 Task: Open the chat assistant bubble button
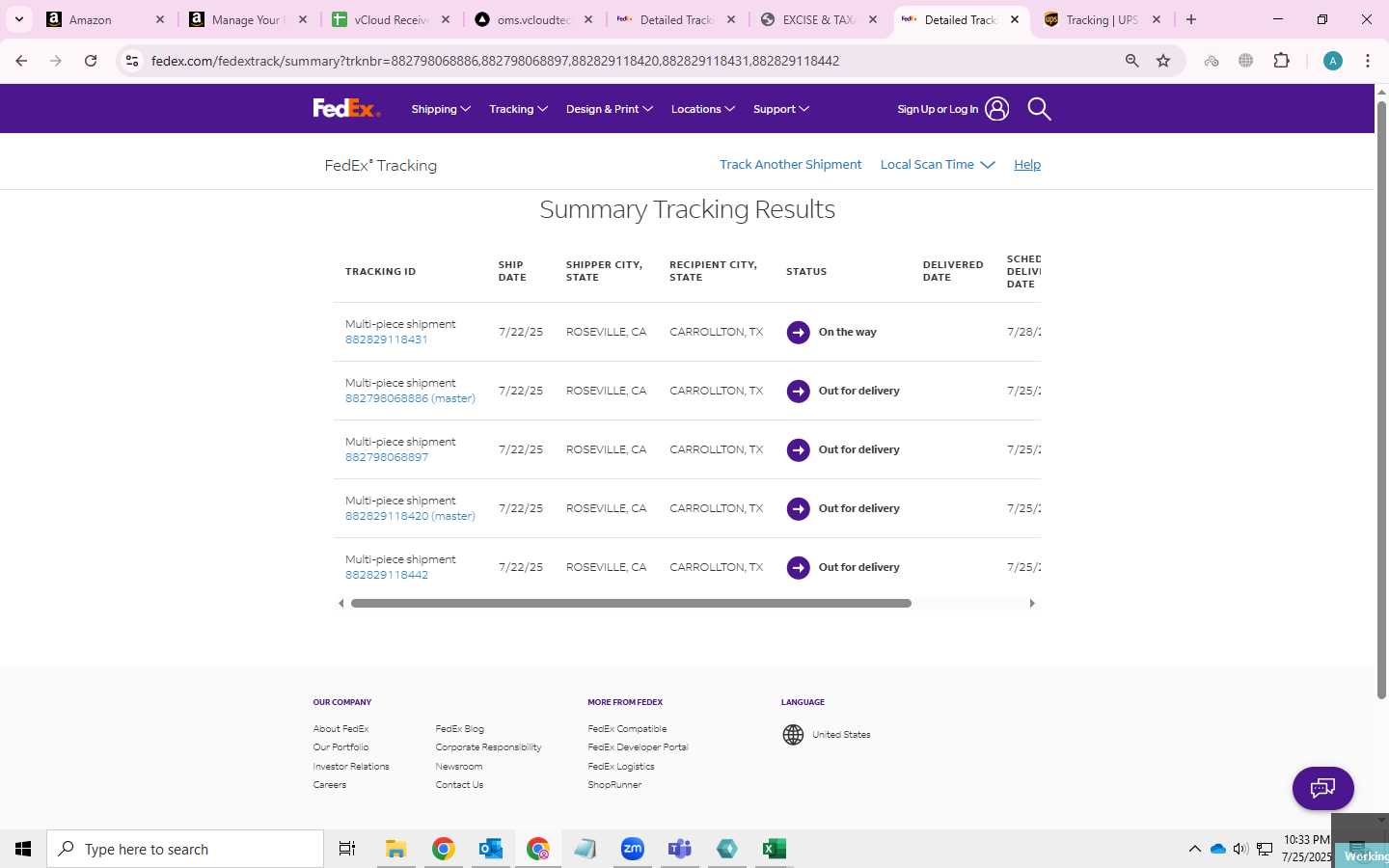(1322, 788)
